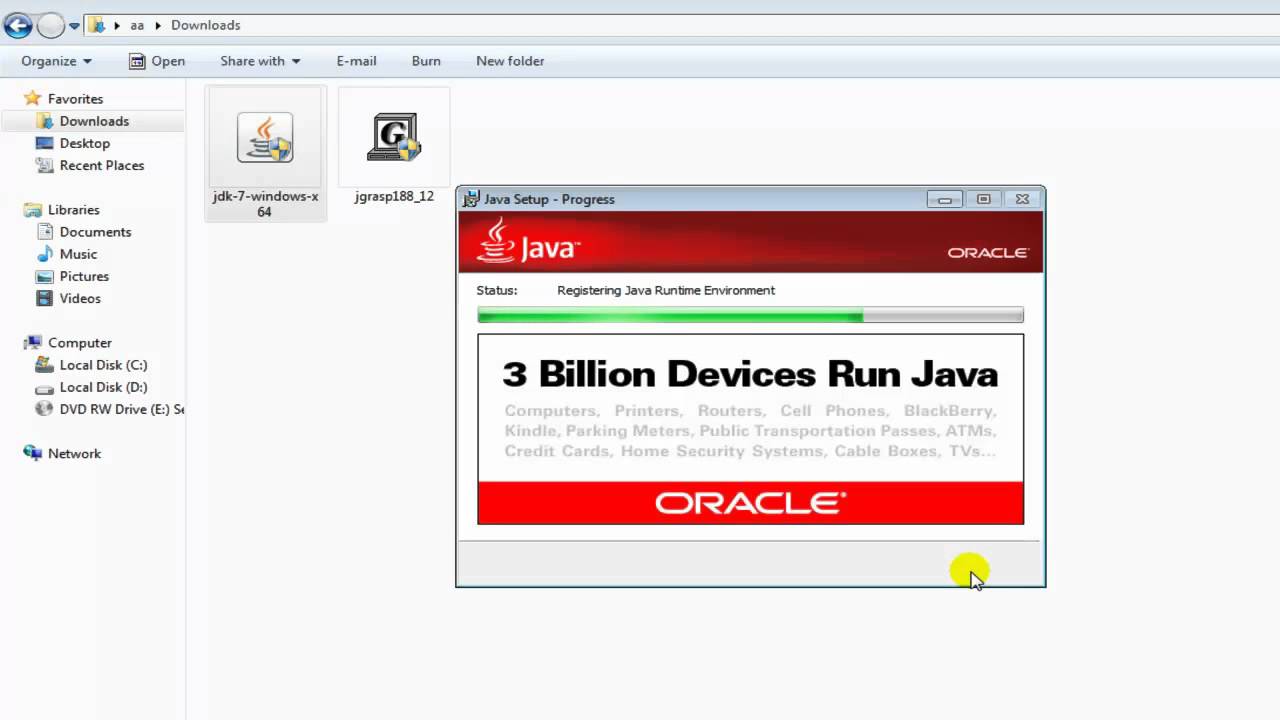1280x720 pixels.
Task: Click the Downloads folder icon in sidebar
Action: point(44,121)
